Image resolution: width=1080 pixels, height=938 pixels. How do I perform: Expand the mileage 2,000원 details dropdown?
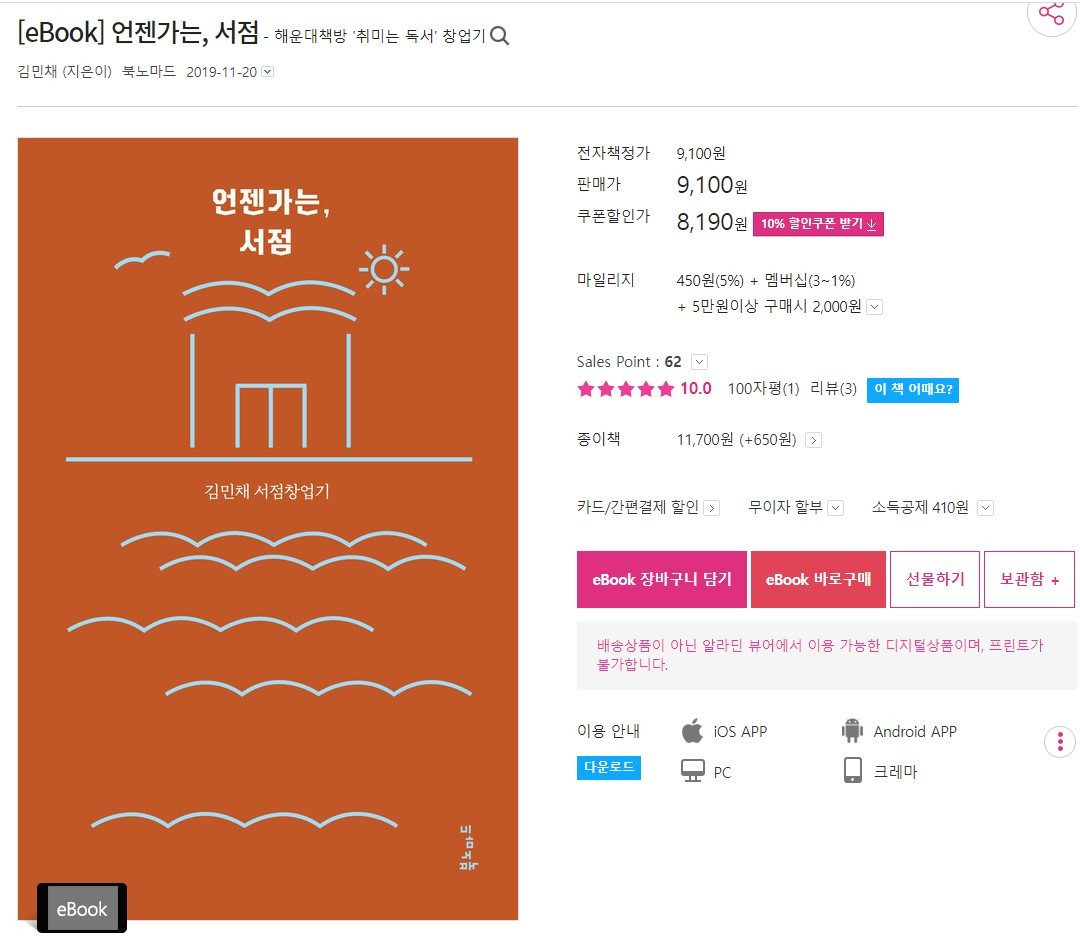coord(874,306)
